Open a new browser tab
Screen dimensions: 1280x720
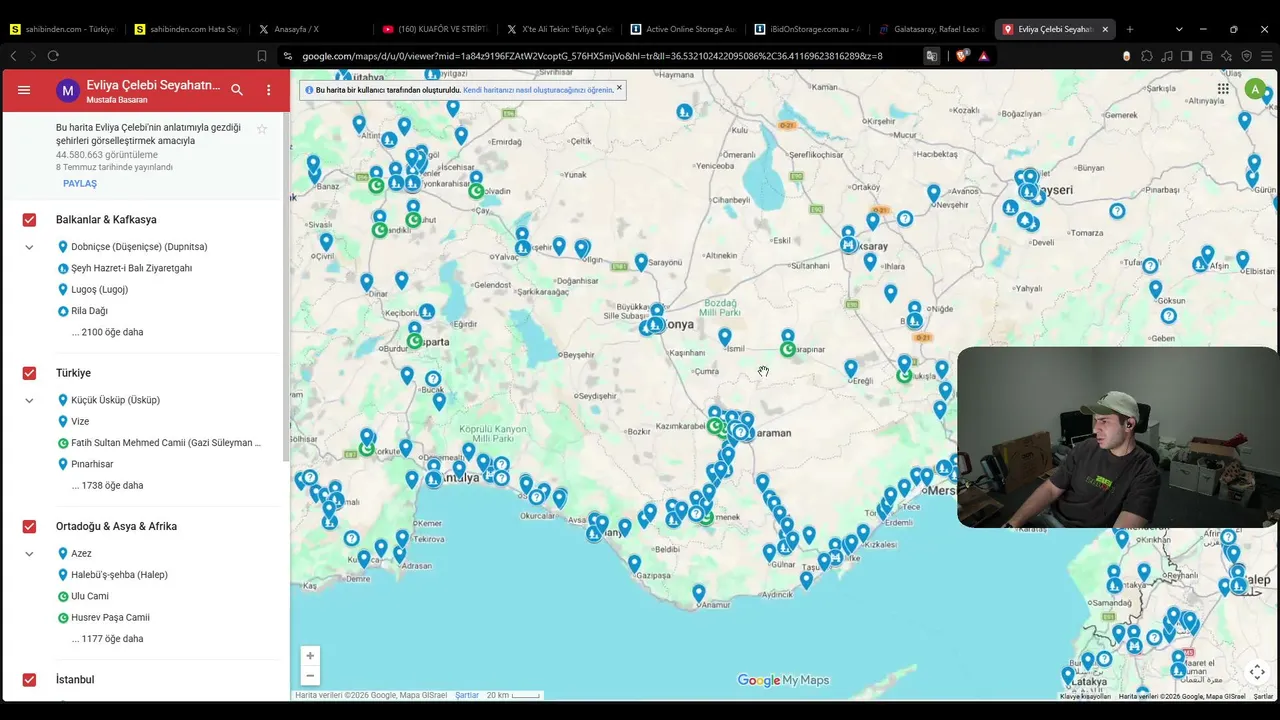1130,29
